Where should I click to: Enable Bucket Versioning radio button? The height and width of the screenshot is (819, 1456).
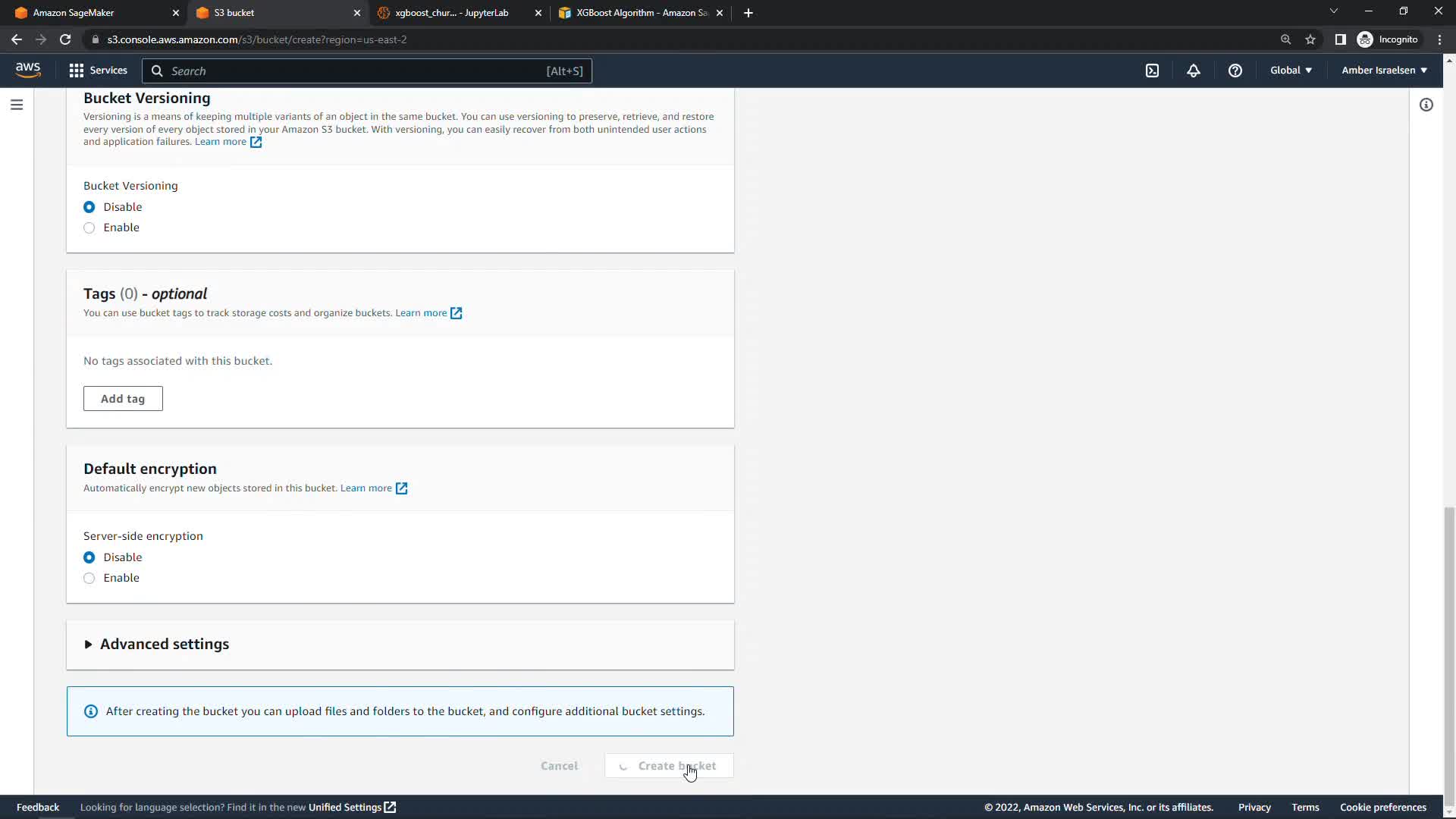tap(89, 227)
